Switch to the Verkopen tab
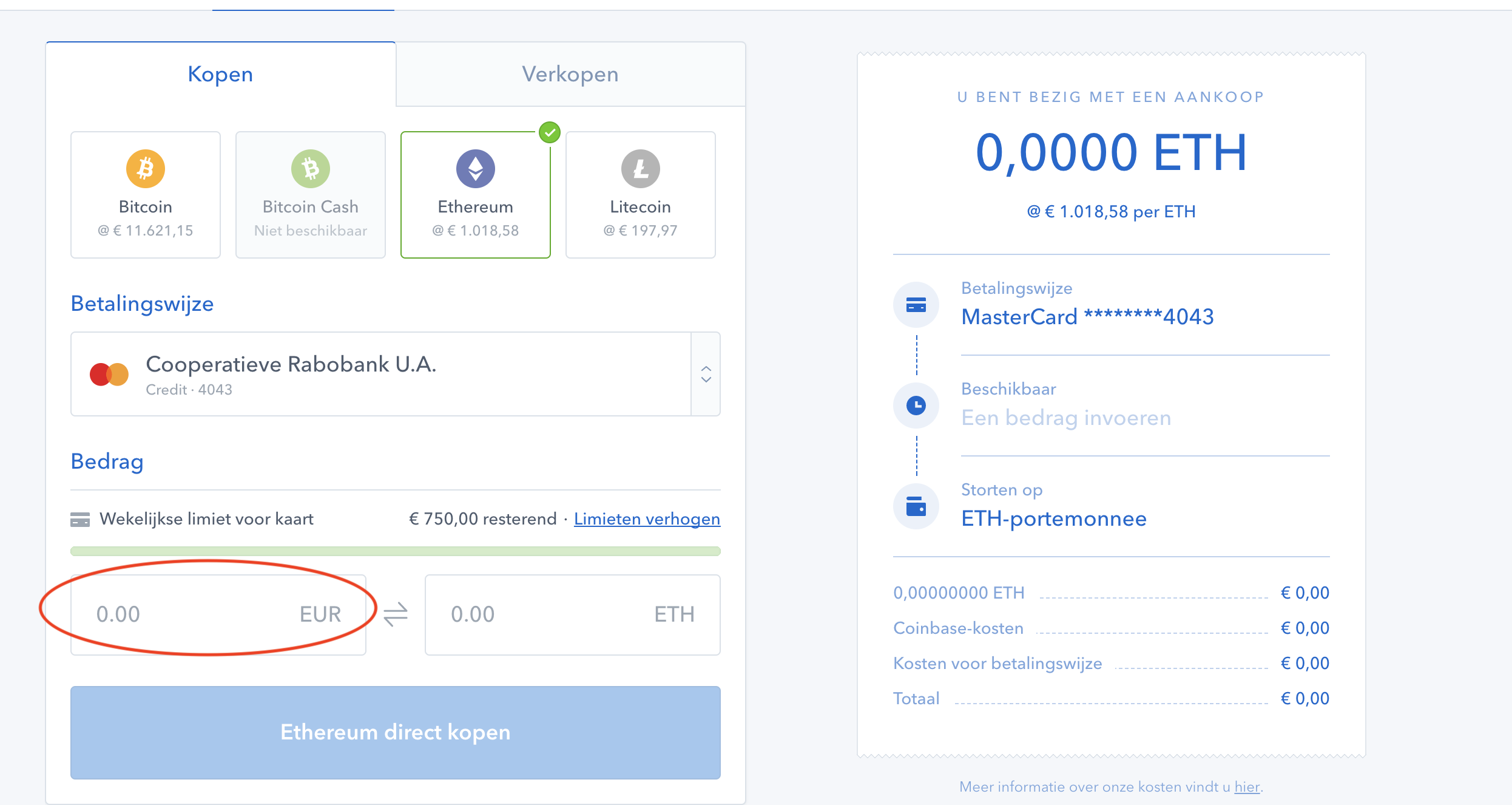The height and width of the screenshot is (805, 1512). coord(570,74)
